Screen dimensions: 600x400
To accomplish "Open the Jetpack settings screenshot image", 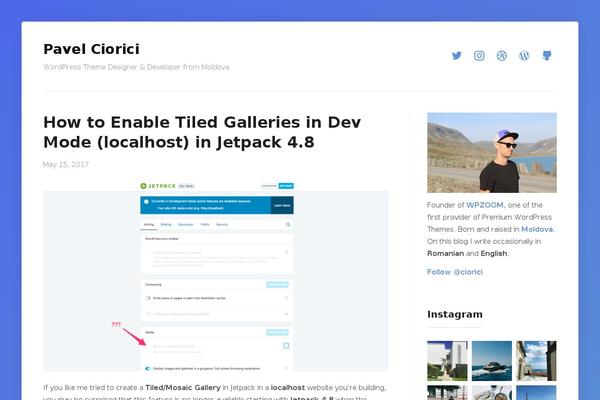I will pyautogui.click(x=216, y=276).
